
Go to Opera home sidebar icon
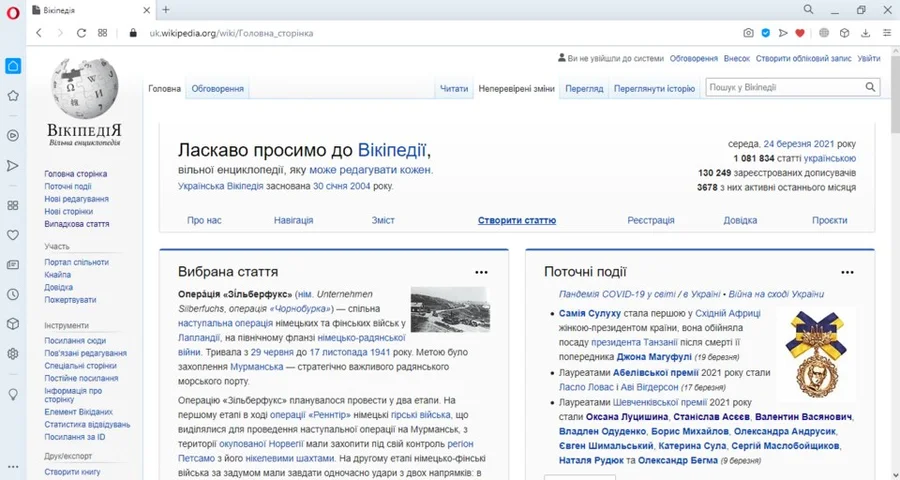pyautogui.click(x=13, y=66)
